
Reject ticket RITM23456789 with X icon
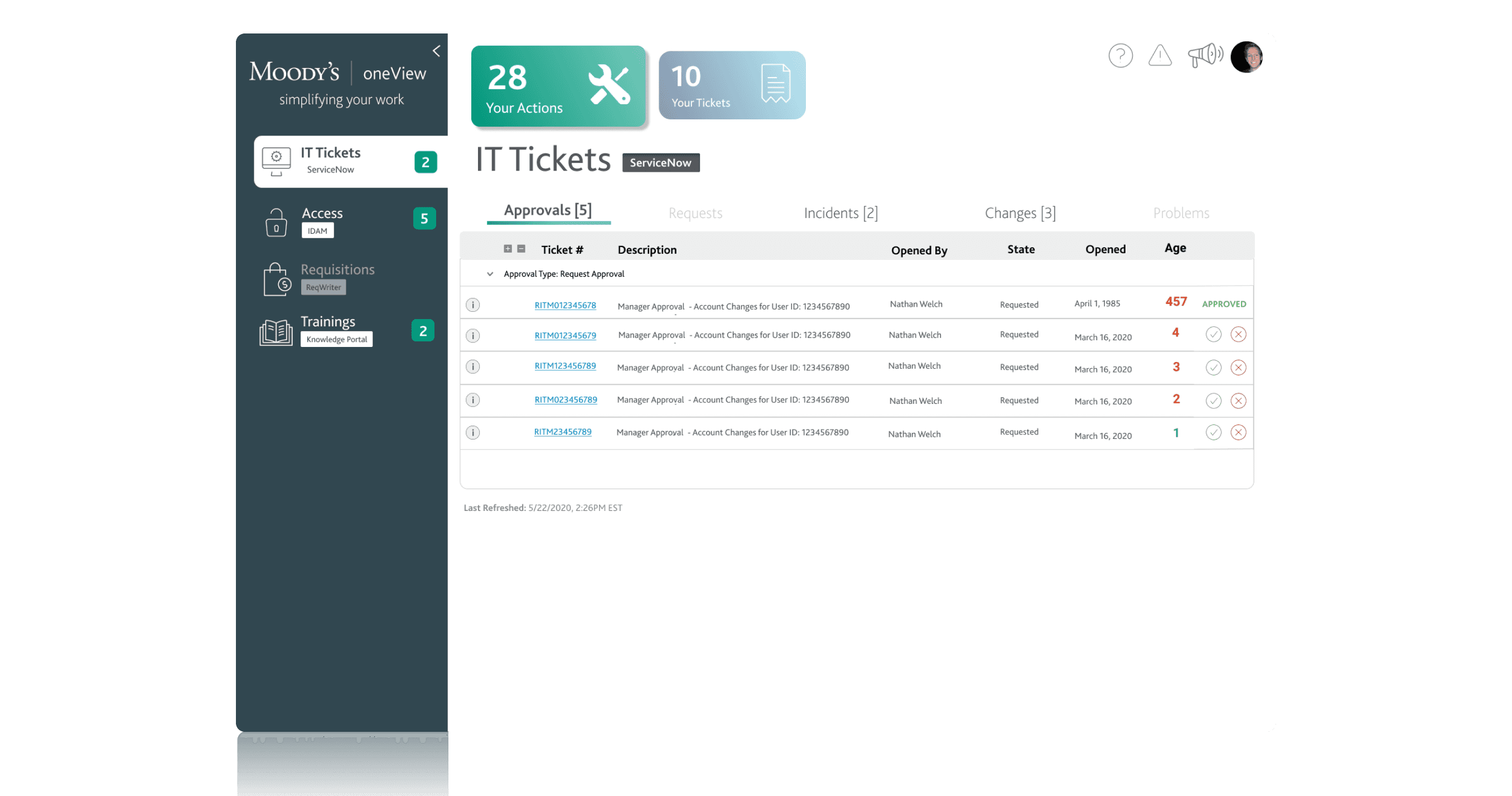(1239, 433)
